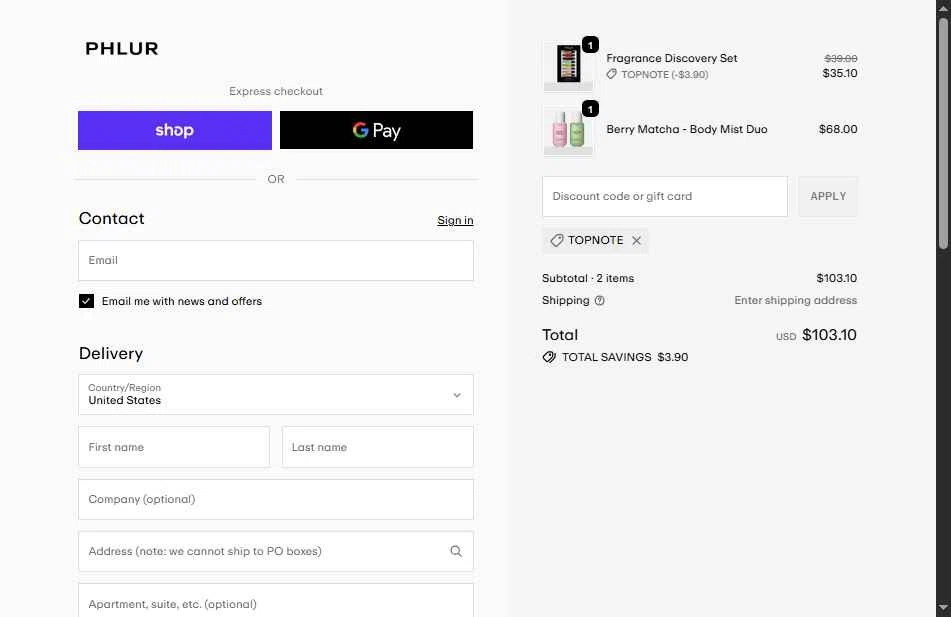Click the Last name field
The image size is (951, 617).
tap(377, 447)
